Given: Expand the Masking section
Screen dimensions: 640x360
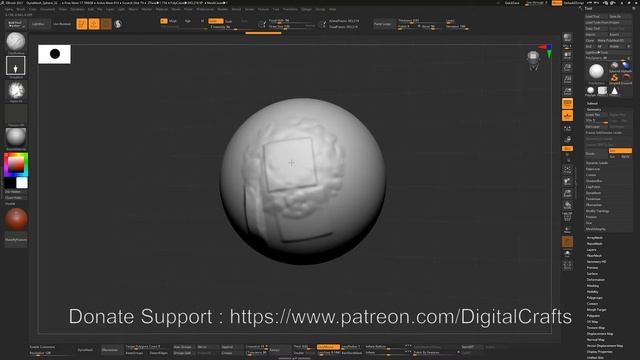Looking at the screenshot, I should coord(593,286).
